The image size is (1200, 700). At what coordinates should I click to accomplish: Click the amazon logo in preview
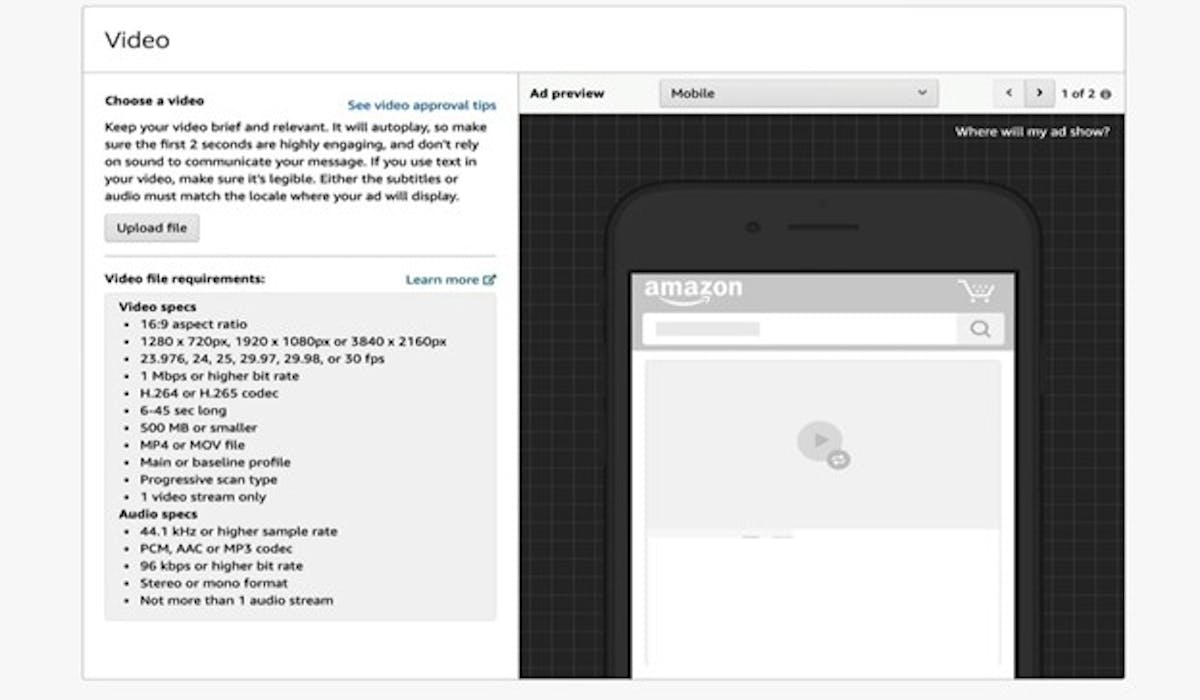point(693,291)
